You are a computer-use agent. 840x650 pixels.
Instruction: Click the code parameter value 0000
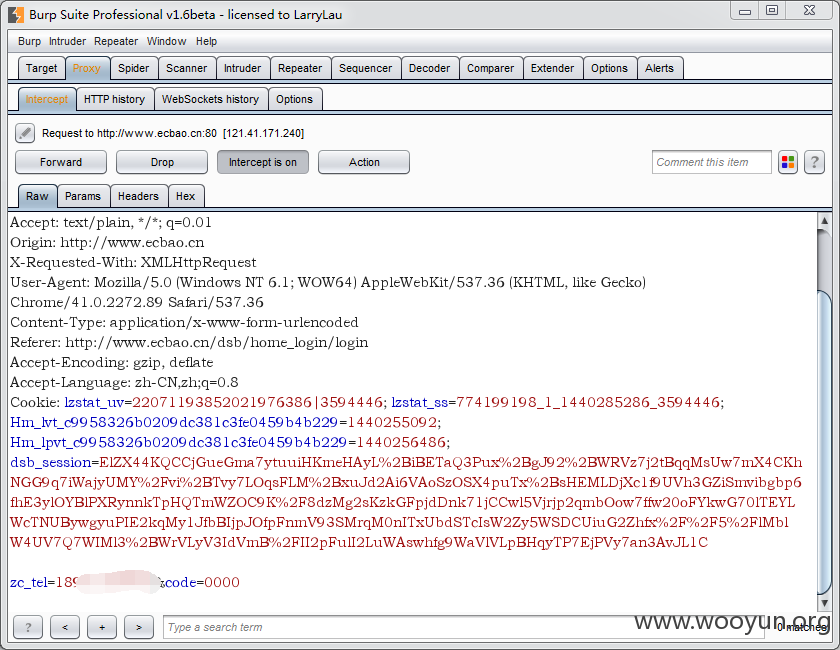click(222, 582)
